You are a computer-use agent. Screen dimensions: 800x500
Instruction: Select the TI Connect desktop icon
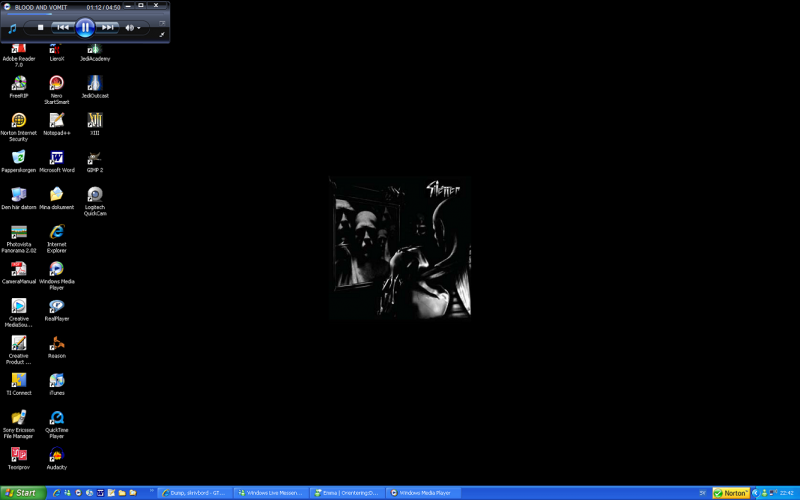[x=19, y=384]
